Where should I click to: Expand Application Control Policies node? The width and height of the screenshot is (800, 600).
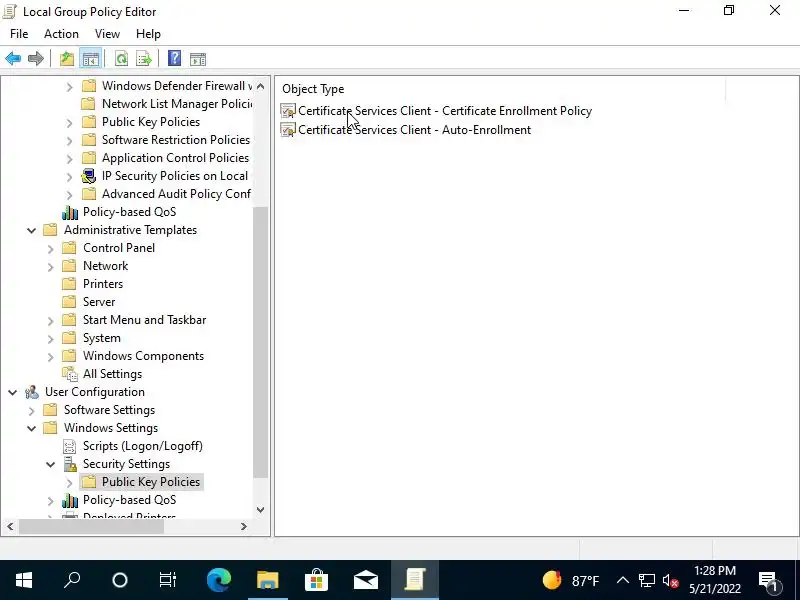pos(69,159)
